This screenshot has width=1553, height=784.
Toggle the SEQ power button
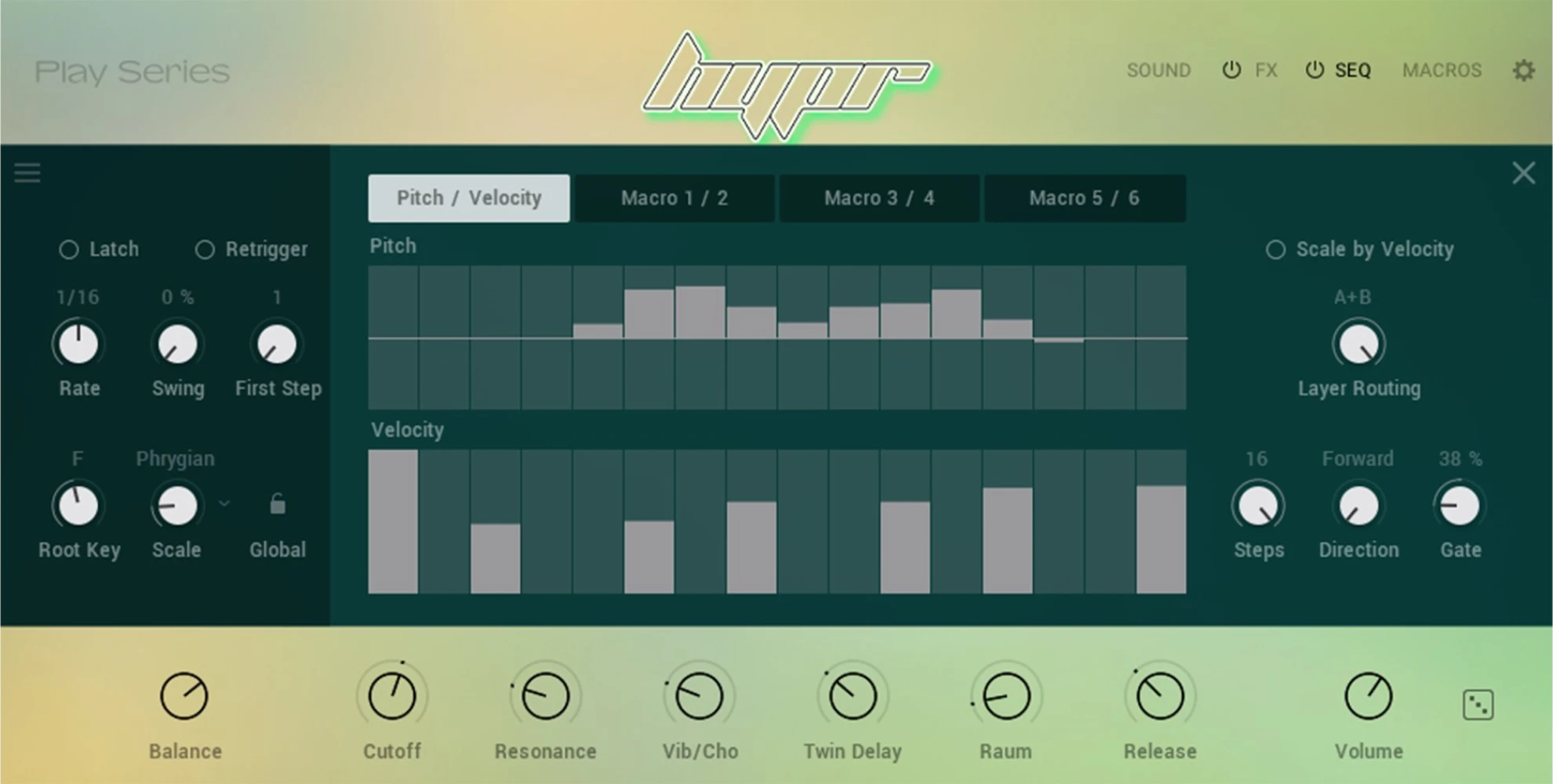1313,70
